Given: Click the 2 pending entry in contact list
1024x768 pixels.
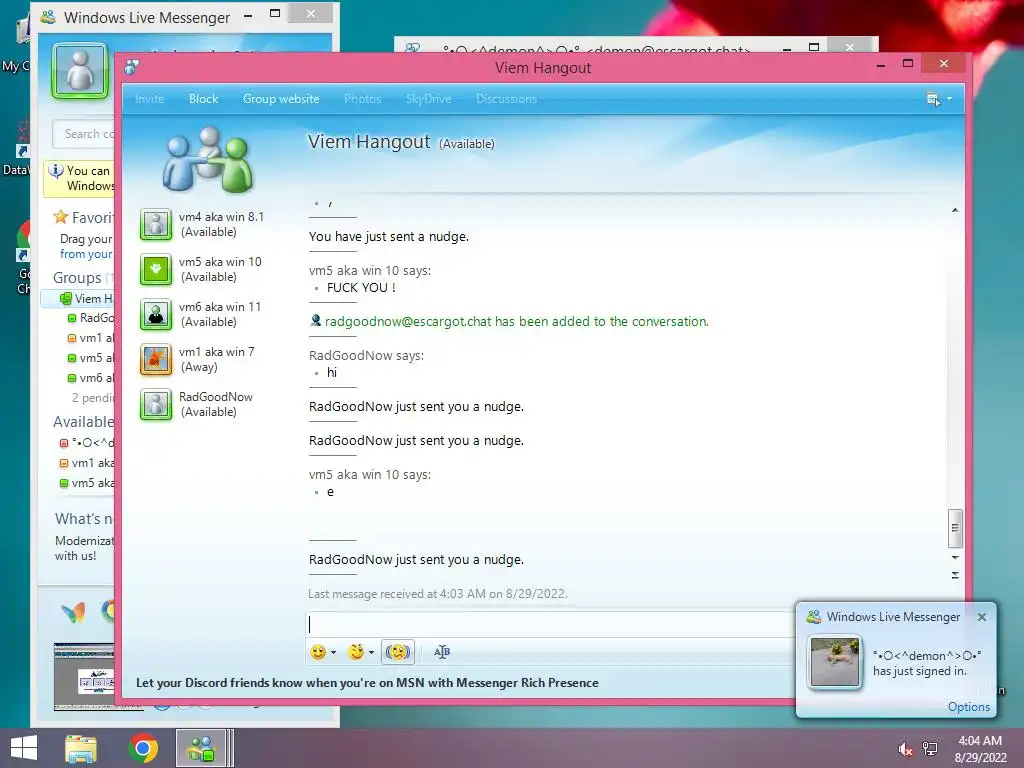Looking at the screenshot, I should (93, 398).
